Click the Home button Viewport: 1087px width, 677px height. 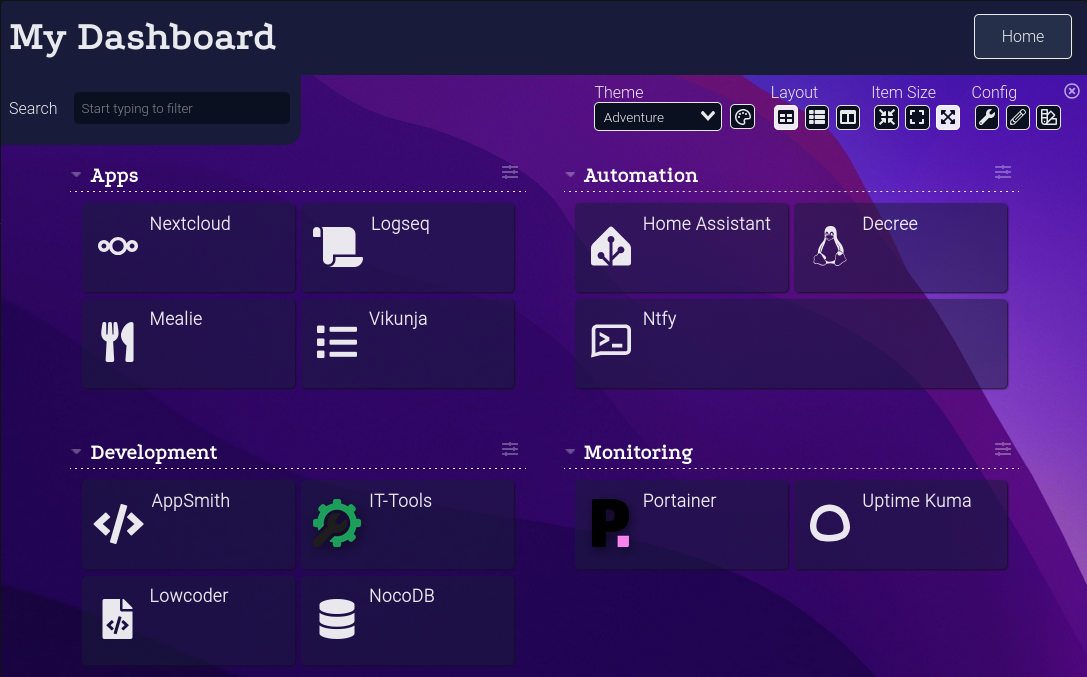tap(1022, 36)
